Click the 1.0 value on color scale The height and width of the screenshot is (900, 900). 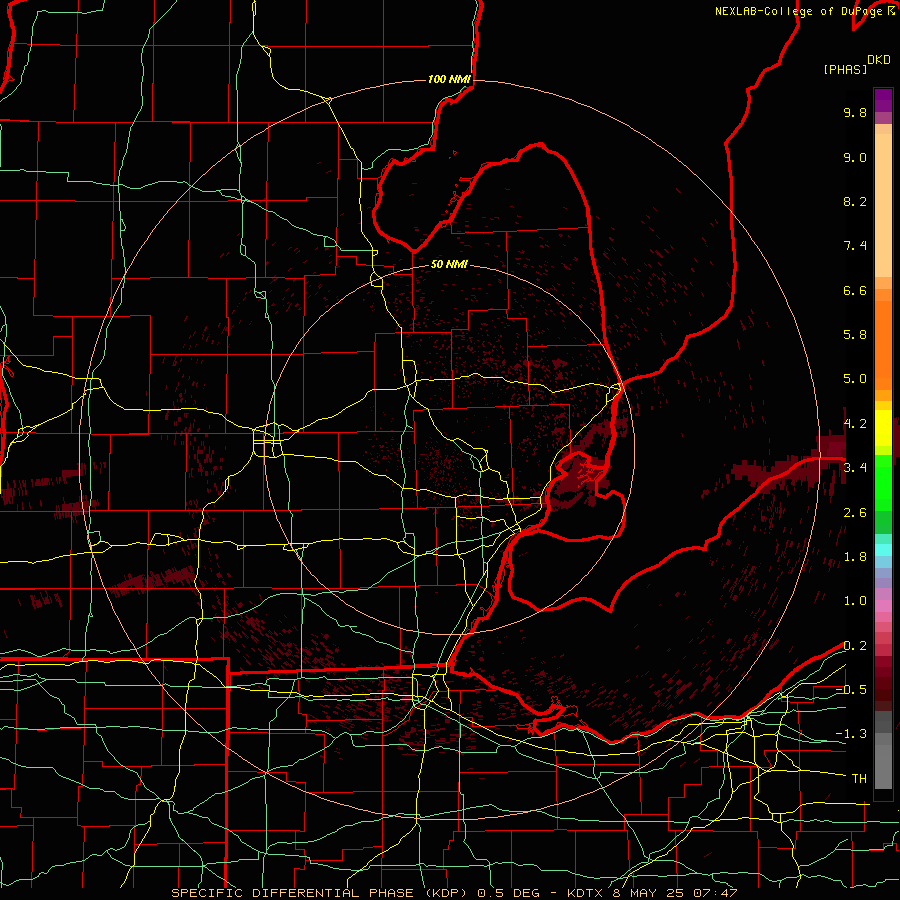[x=855, y=601]
